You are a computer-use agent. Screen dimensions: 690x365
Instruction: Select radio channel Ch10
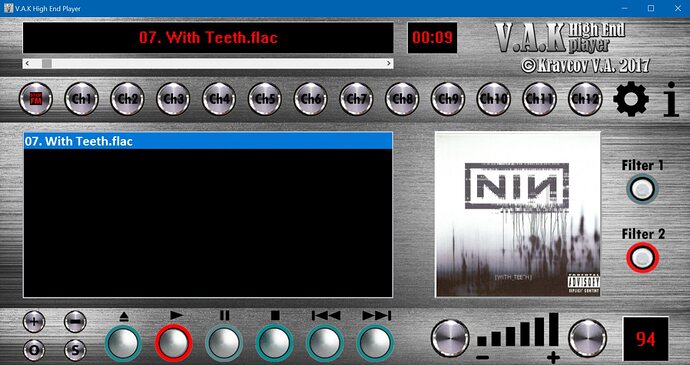tap(493, 99)
